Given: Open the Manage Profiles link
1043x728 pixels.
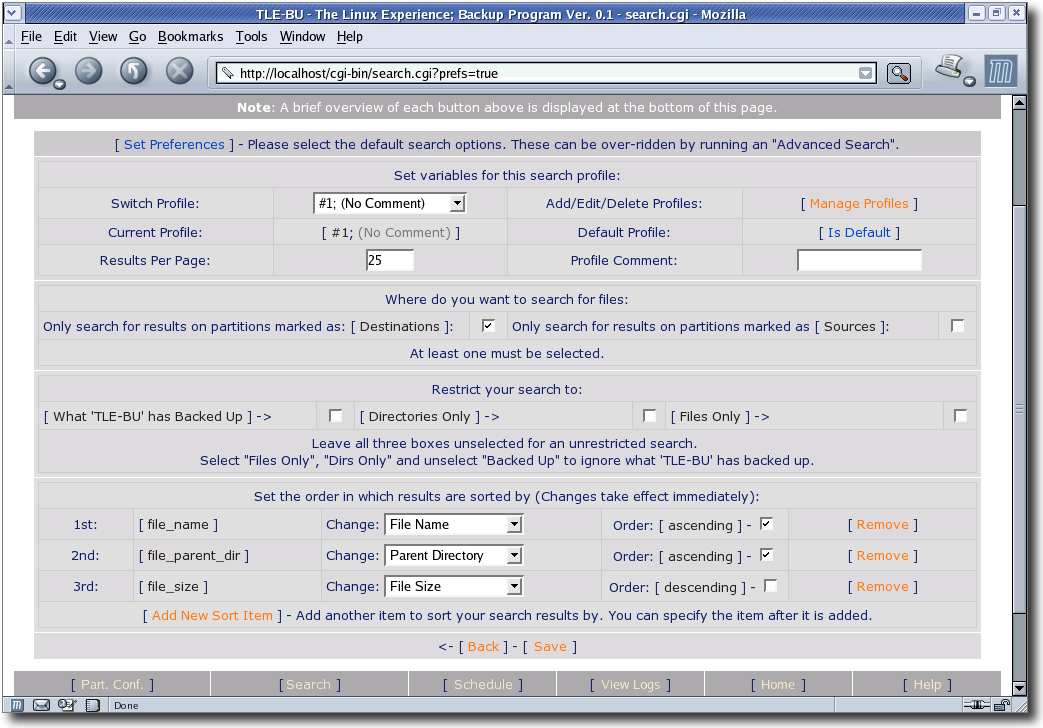Looking at the screenshot, I should click(x=859, y=204).
